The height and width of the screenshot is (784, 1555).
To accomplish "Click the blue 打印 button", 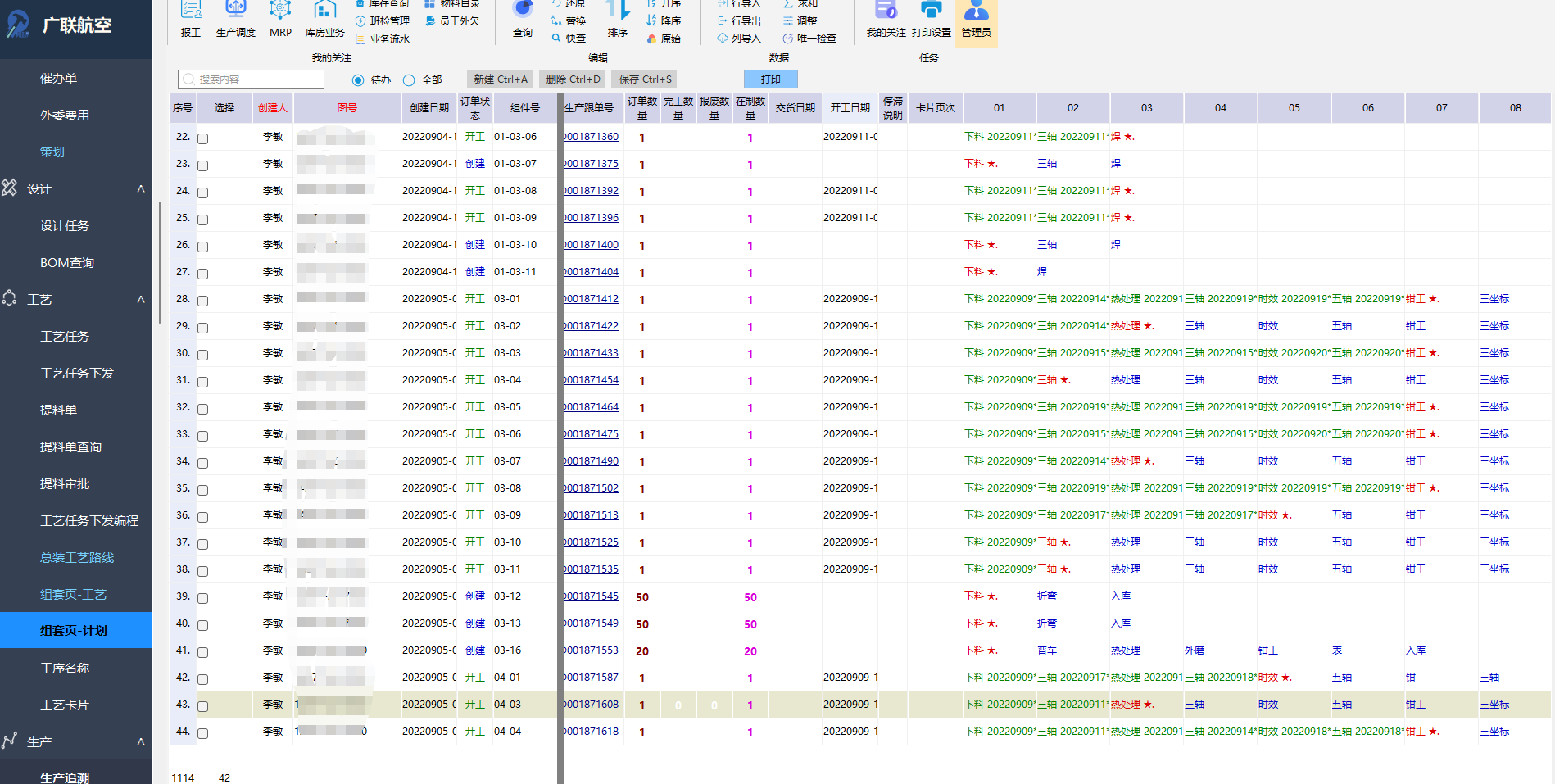I will point(770,79).
